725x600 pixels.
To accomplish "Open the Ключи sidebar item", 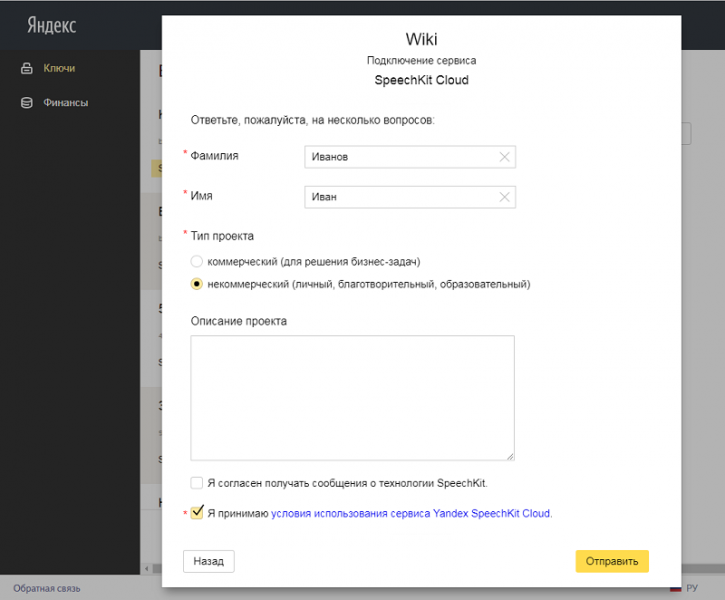I will (59, 68).
